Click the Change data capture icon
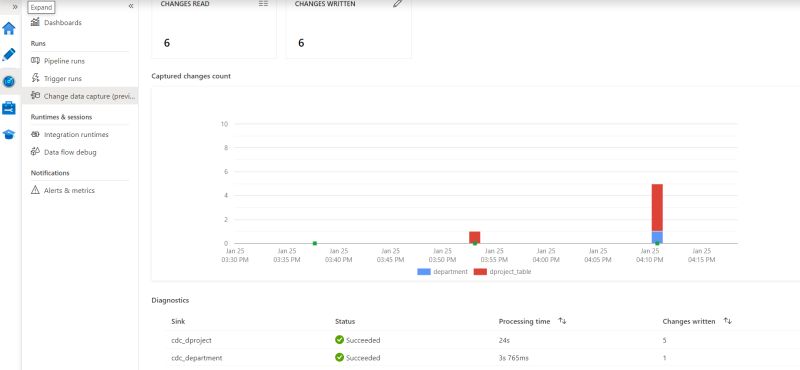This screenshot has height=370, width=800. point(35,95)
